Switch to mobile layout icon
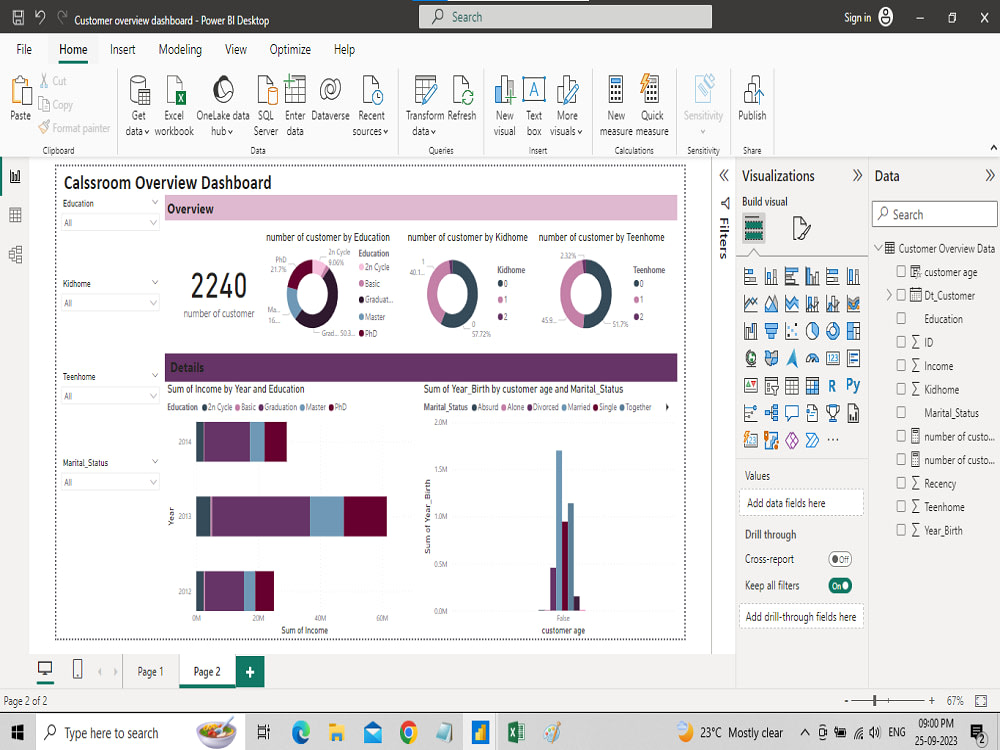This screenshot has height=750, width=1000. 77,669
